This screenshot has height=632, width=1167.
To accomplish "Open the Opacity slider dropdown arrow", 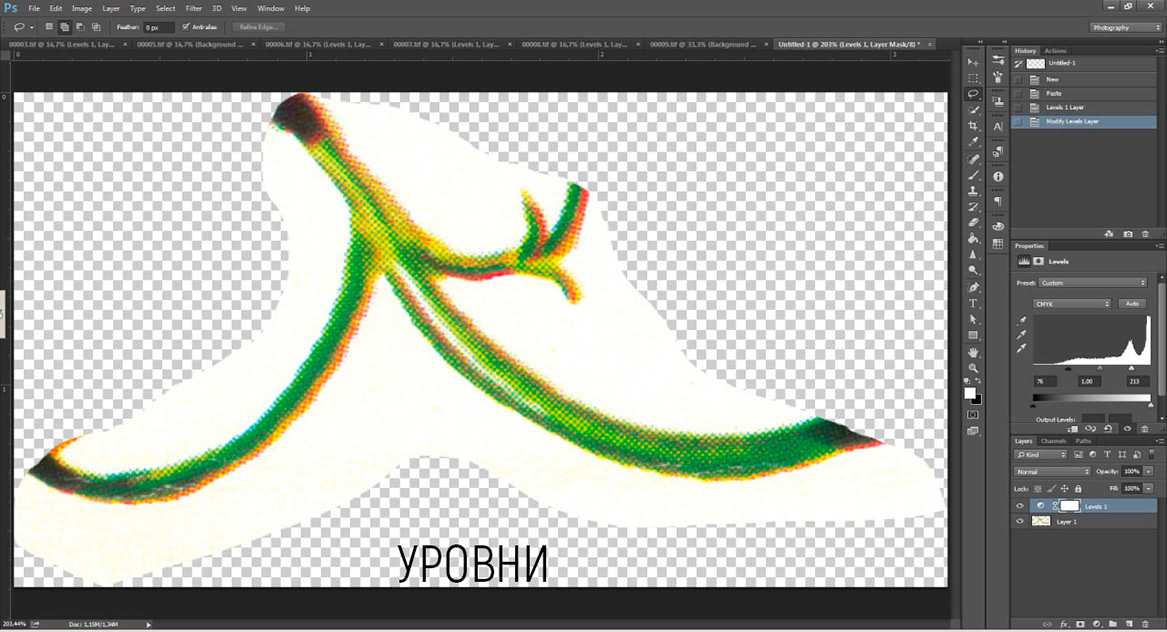I will (x=1148, y=471).
